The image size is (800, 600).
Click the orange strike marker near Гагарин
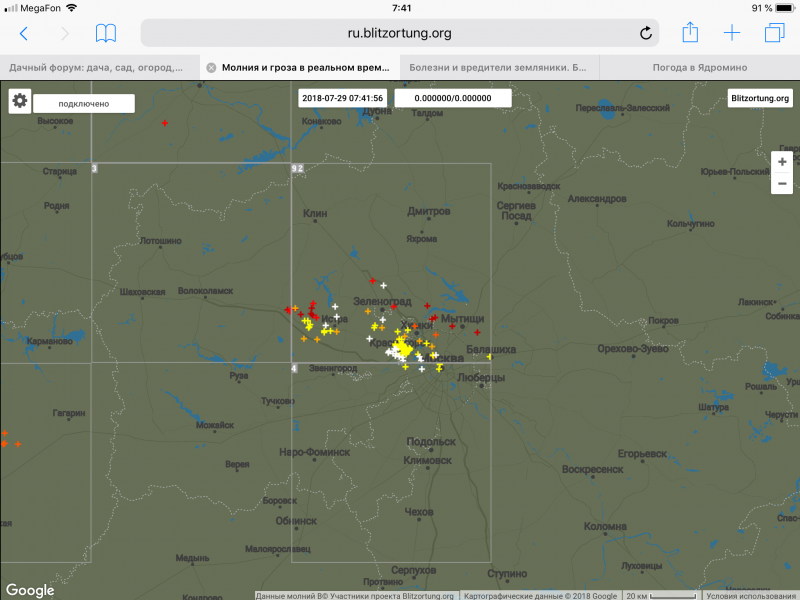(x=18, y=444)
